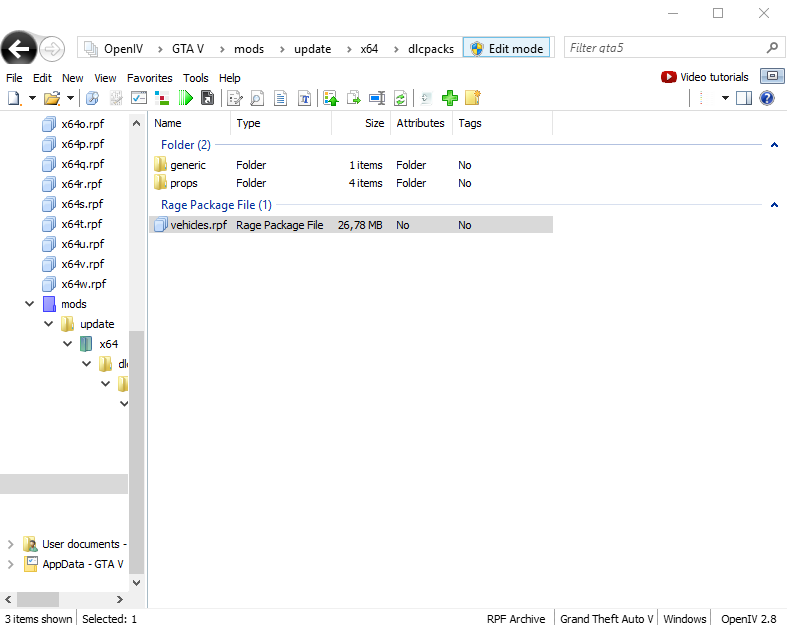
Task: Open the Help menu
Action: pyautogui.click(x=230, y=78)
